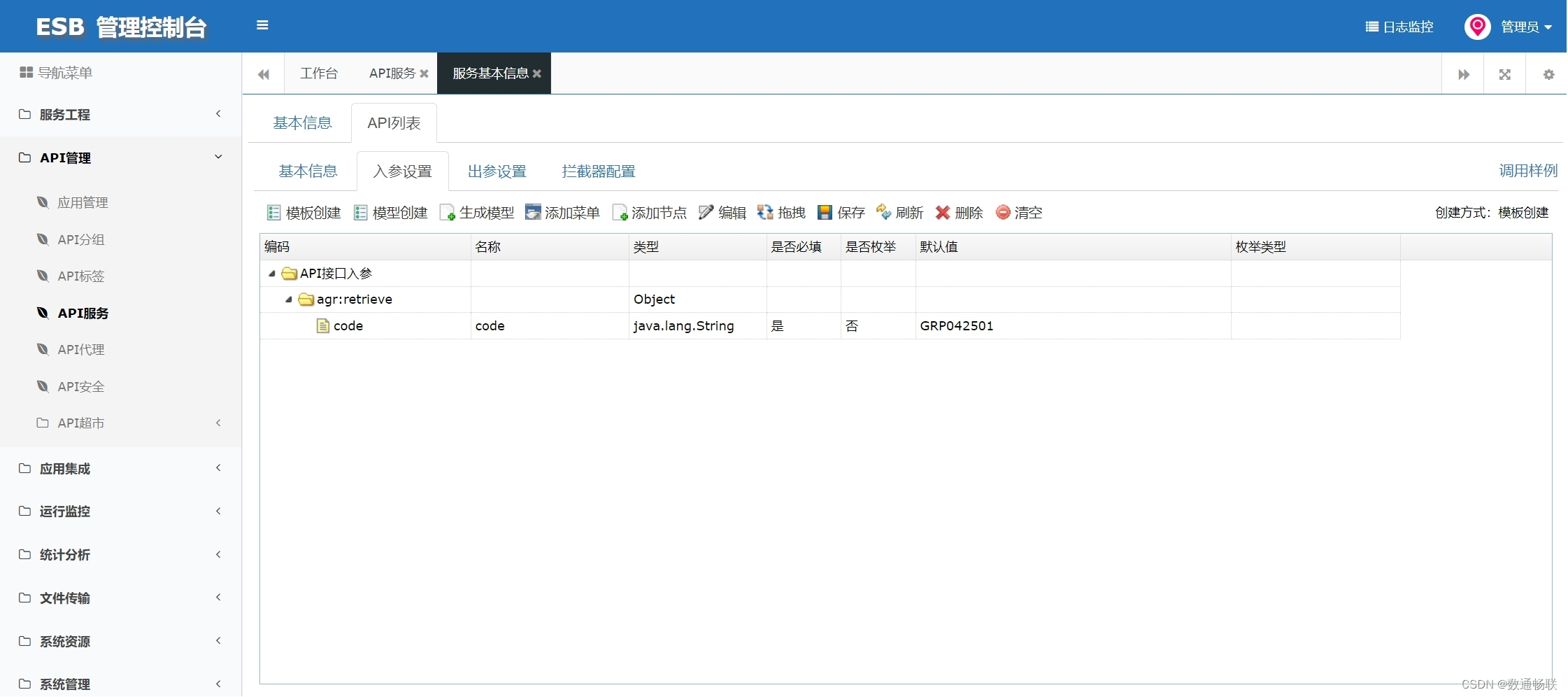Click the 编辑 pencil toolbar button
Image resolution: width=1568 pixels, height=697 pixels.
(722, 213)
